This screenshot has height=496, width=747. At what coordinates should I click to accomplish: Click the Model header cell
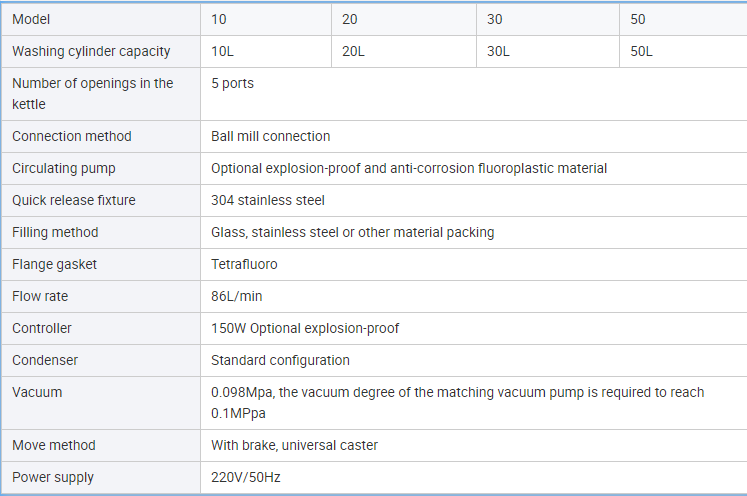point(31,20)
